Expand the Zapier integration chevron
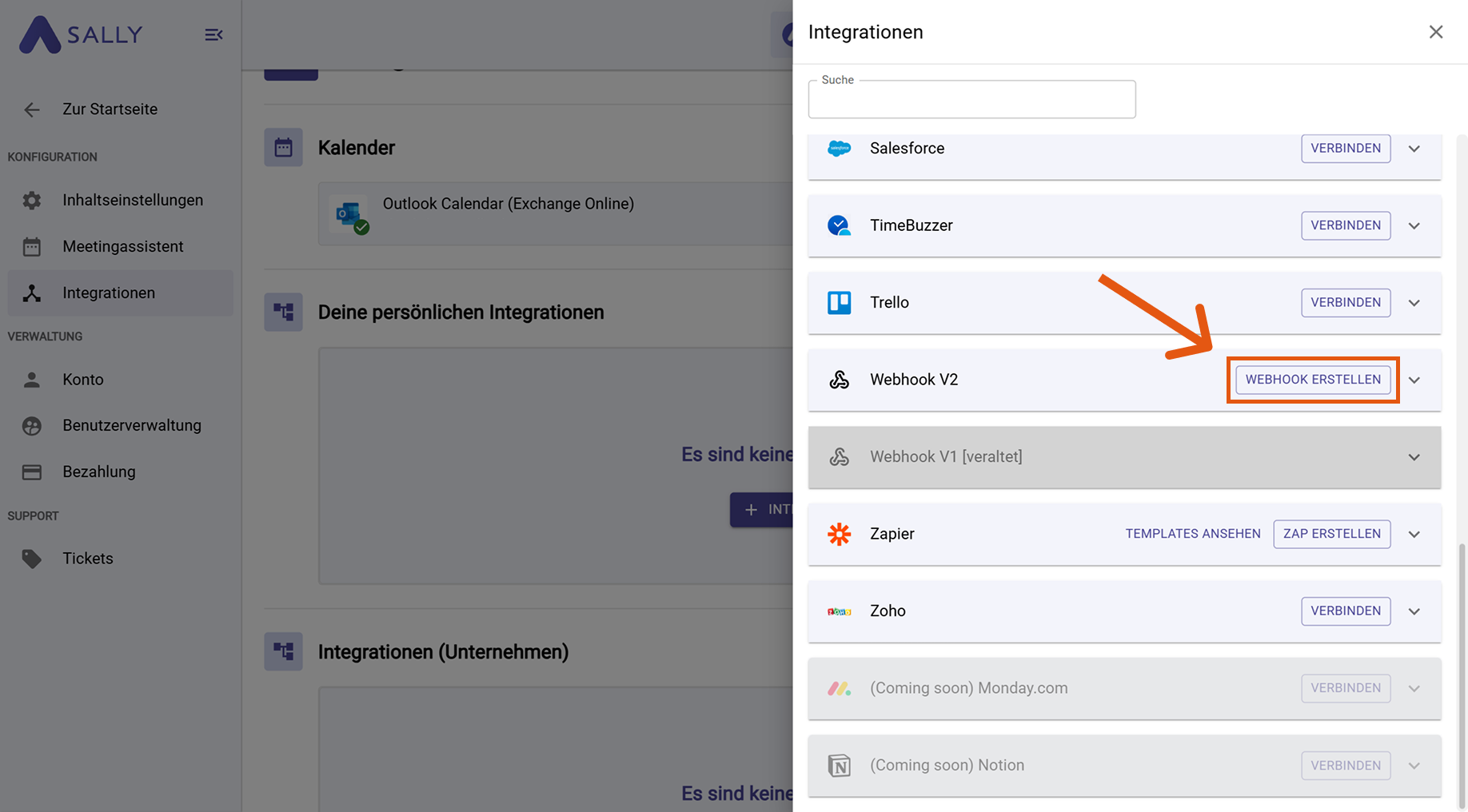Screen dimensions: 1468x812 [1414, 534]
